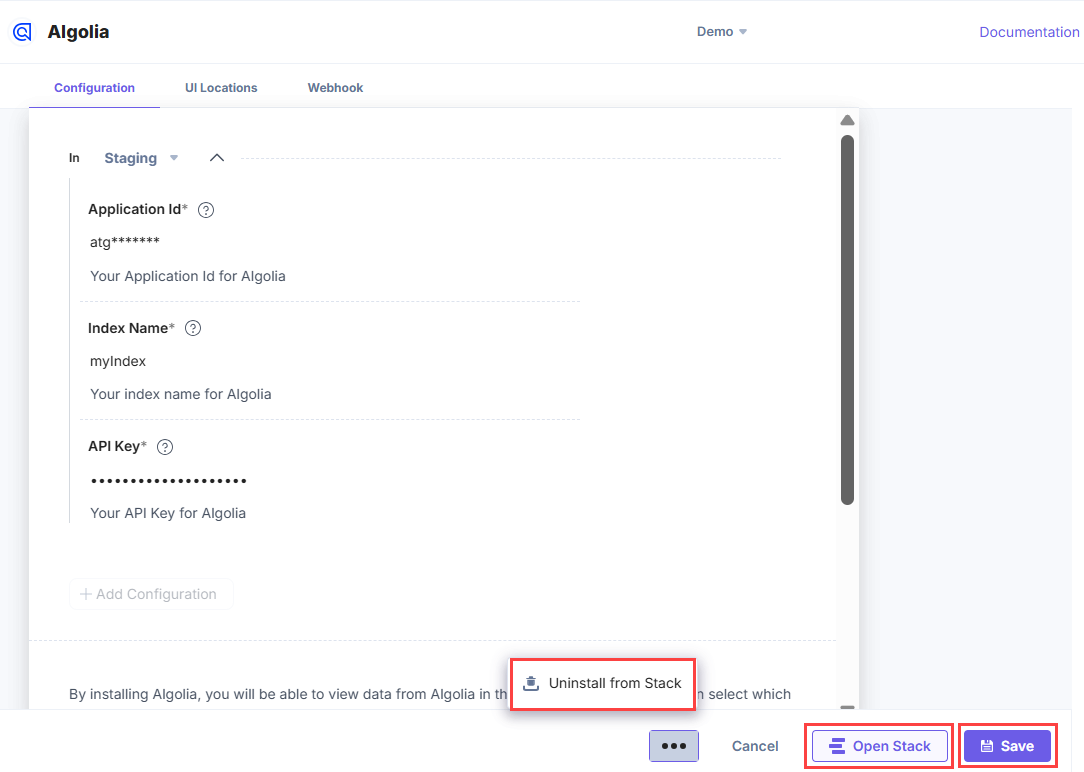Open help for Index Name field
The width and height of the screenshot is (1084, 772).
pos(193,328)
